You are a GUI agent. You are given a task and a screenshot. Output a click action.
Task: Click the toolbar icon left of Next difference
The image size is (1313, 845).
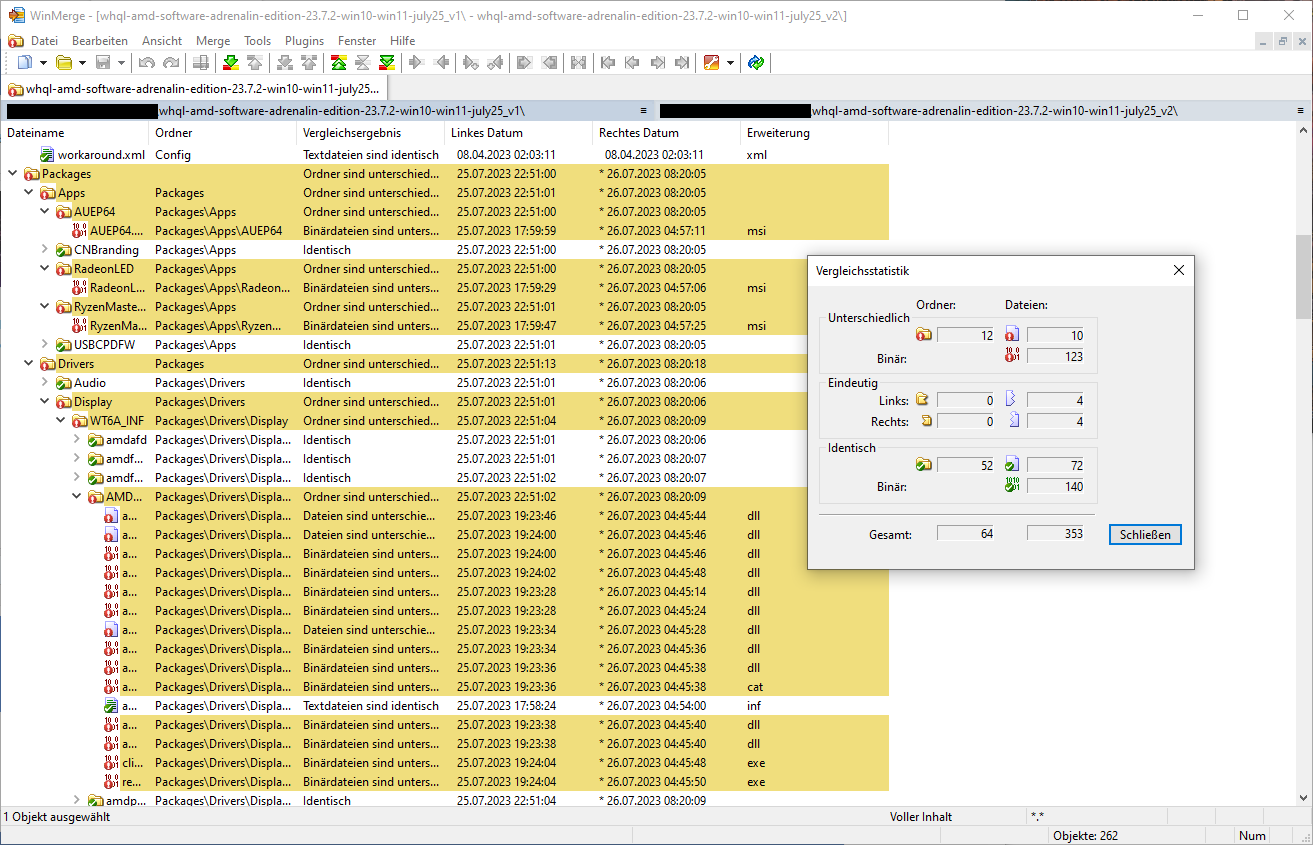point(201,63)
